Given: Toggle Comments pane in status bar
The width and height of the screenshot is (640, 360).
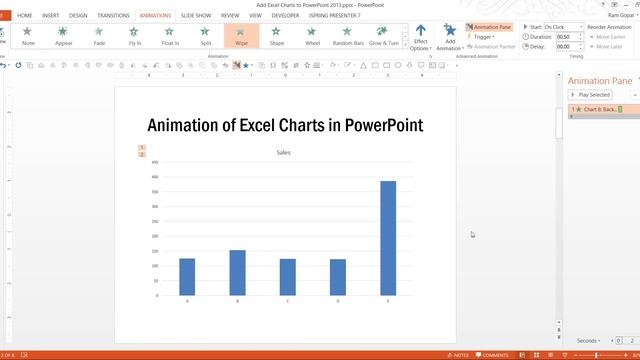Looking at the screenshot, I should click(492, 355).
